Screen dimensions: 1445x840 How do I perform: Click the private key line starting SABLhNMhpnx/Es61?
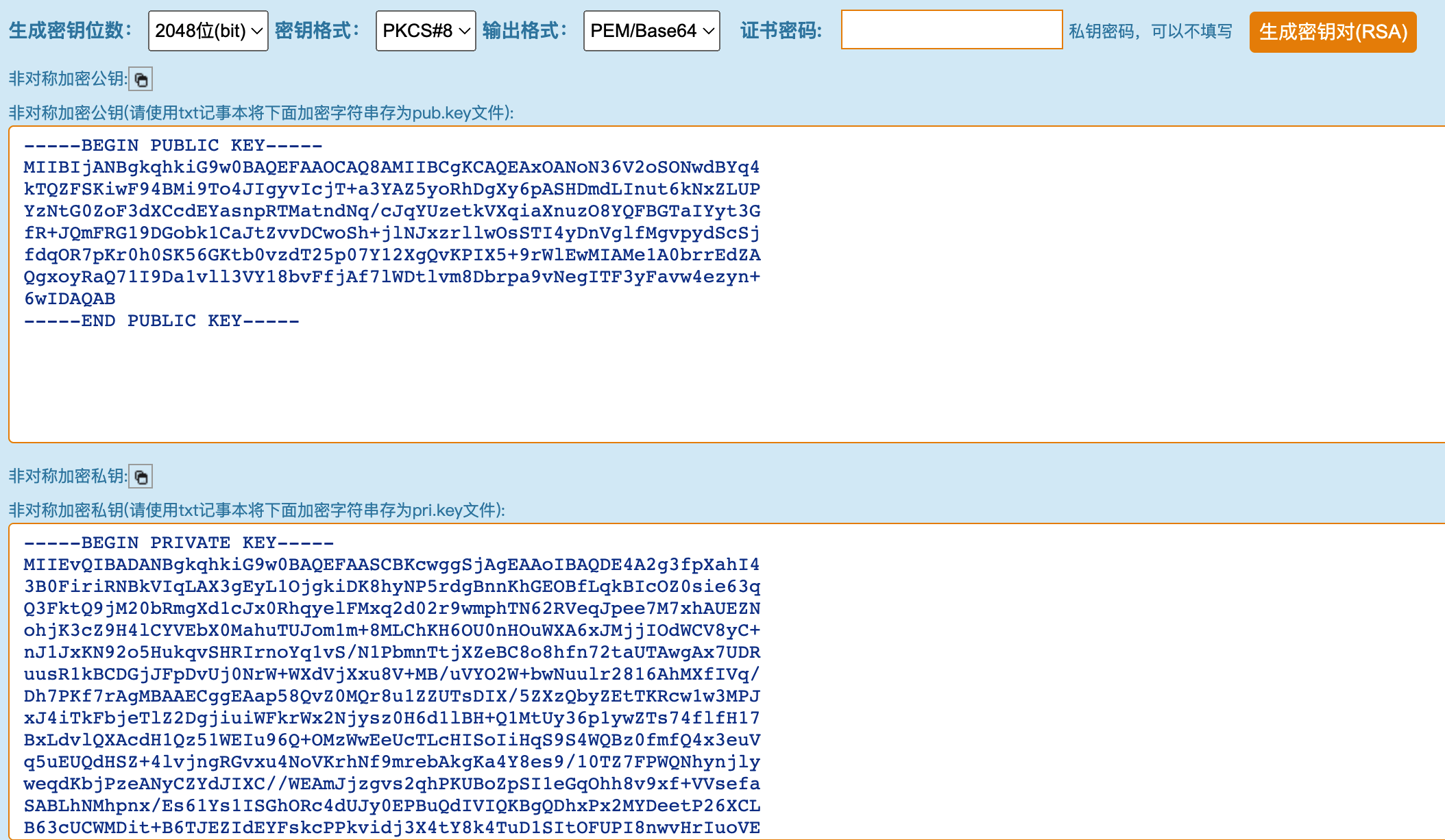391,806
